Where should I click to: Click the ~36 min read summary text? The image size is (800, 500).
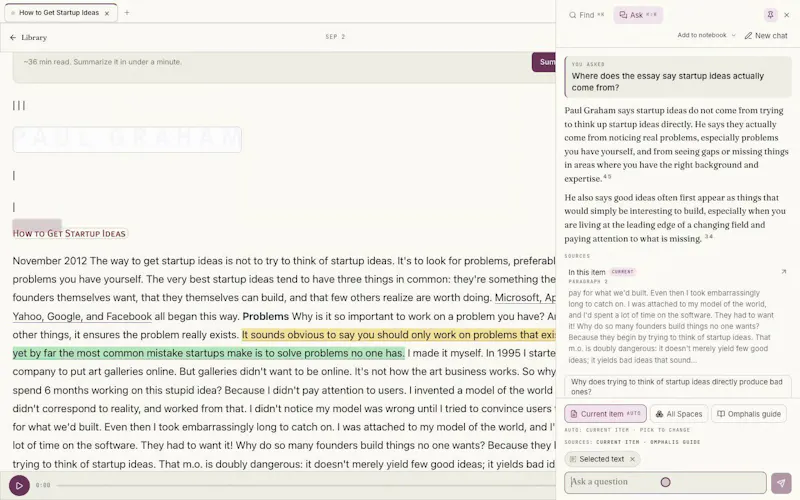(x=103, y=62)
